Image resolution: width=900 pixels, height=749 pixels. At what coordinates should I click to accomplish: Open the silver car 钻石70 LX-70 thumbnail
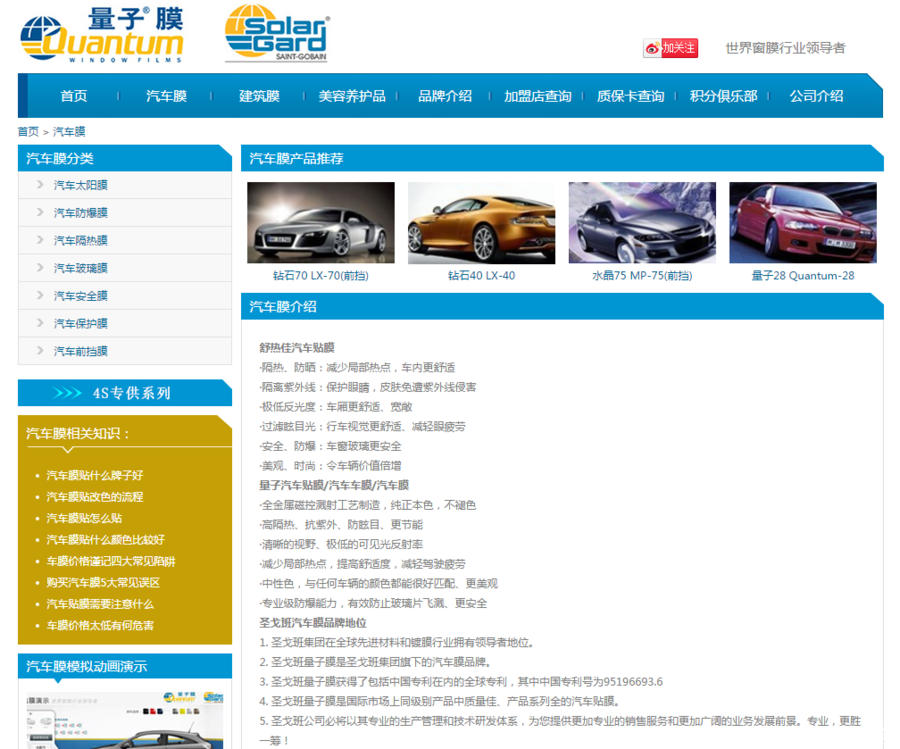point(321,223)
